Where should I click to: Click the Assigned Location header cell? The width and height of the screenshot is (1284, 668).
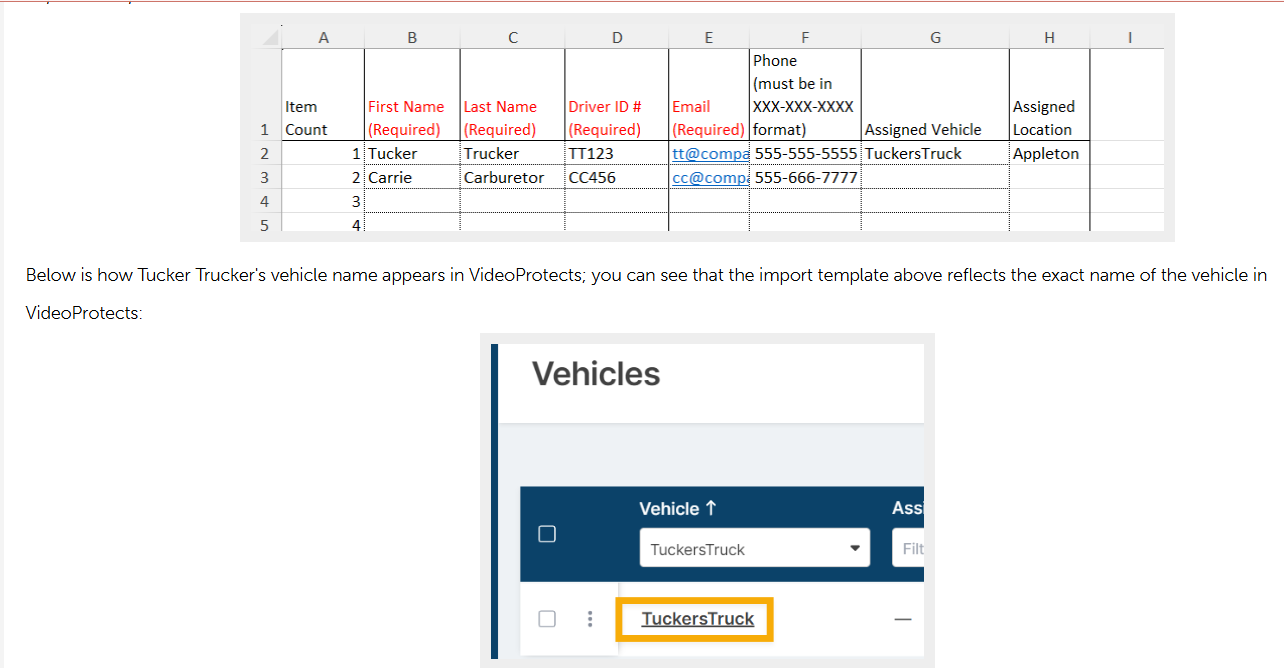(x=1049, y=95)
